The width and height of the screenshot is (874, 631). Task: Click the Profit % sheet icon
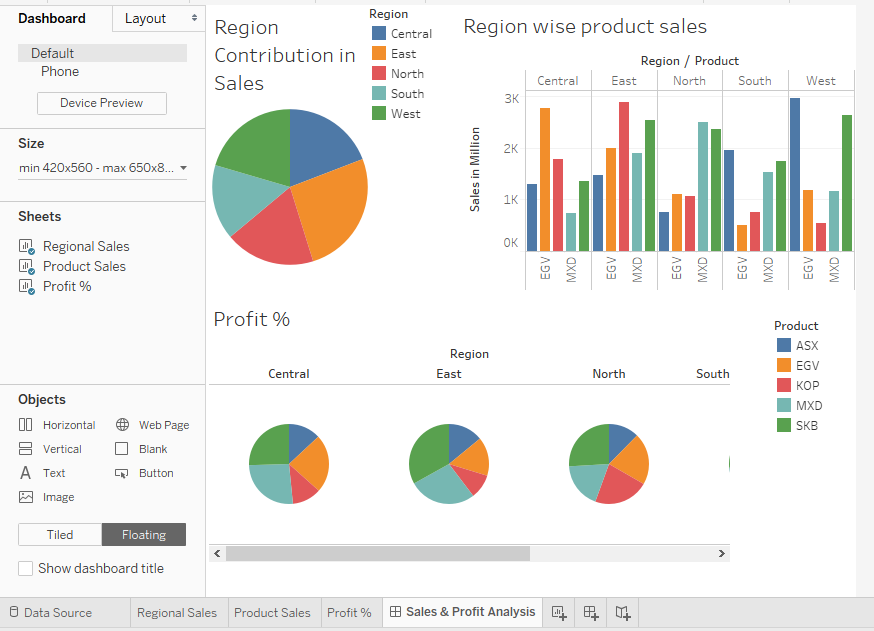coord(26,287)
